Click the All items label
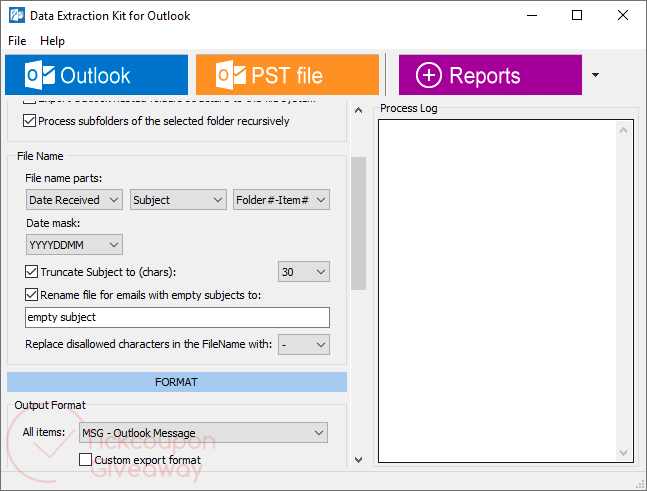647x491 pixels. [44, 432]
